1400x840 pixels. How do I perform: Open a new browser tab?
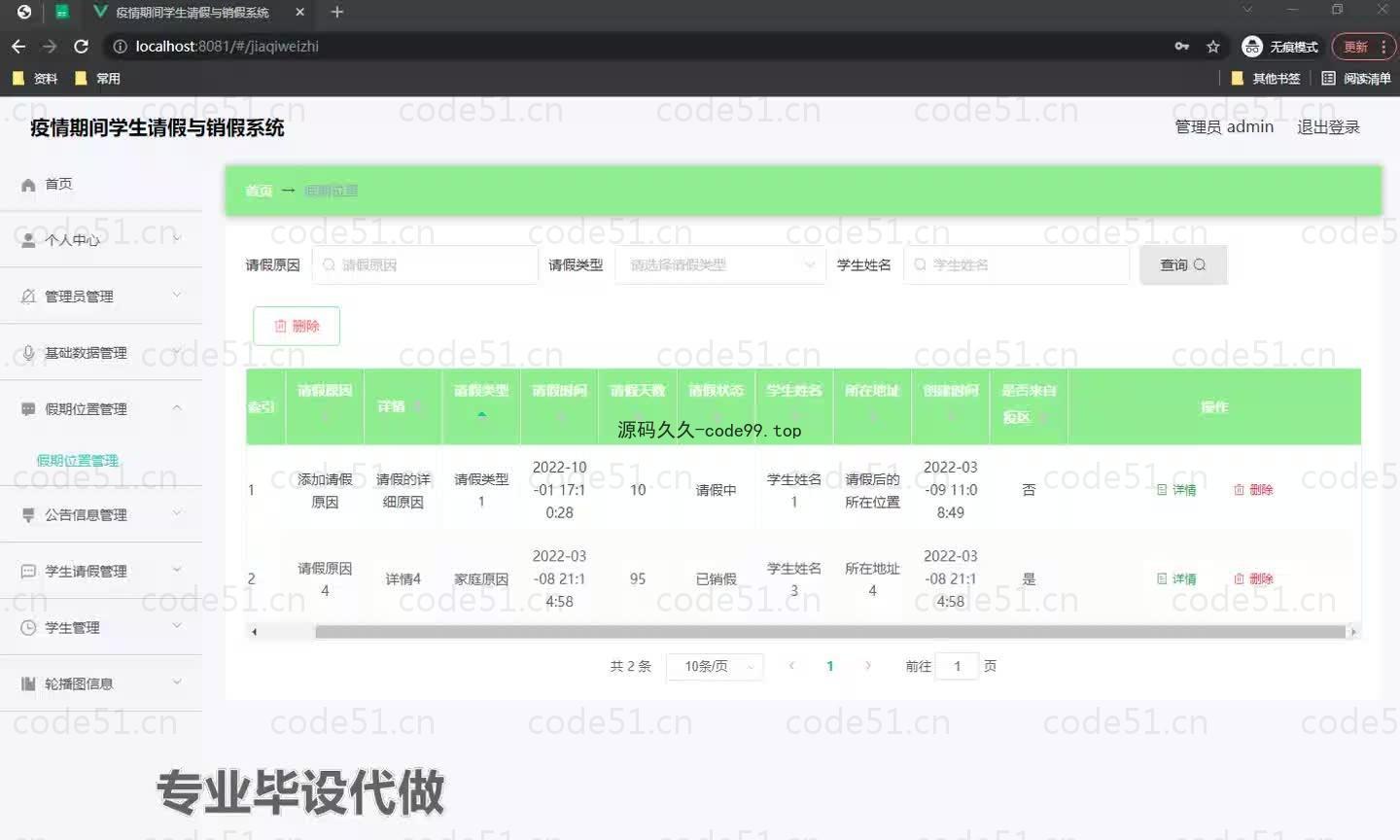(337, 12)
